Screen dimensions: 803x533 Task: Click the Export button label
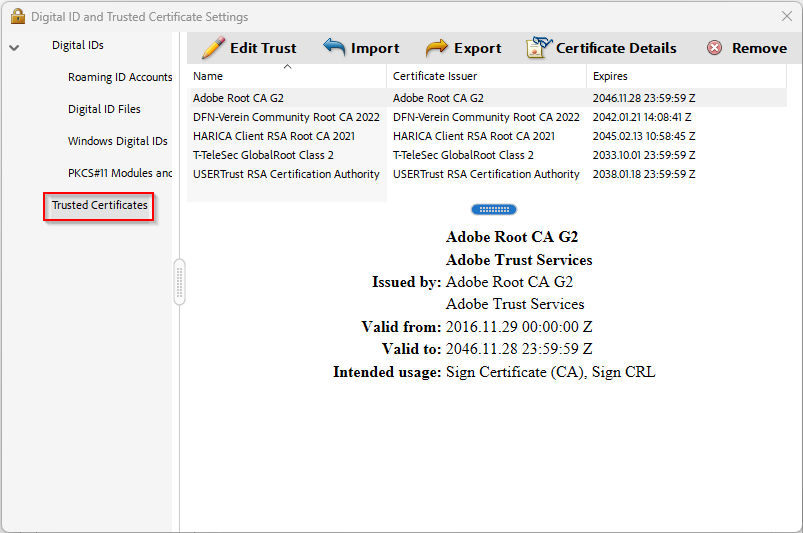[x=477, y=48]
